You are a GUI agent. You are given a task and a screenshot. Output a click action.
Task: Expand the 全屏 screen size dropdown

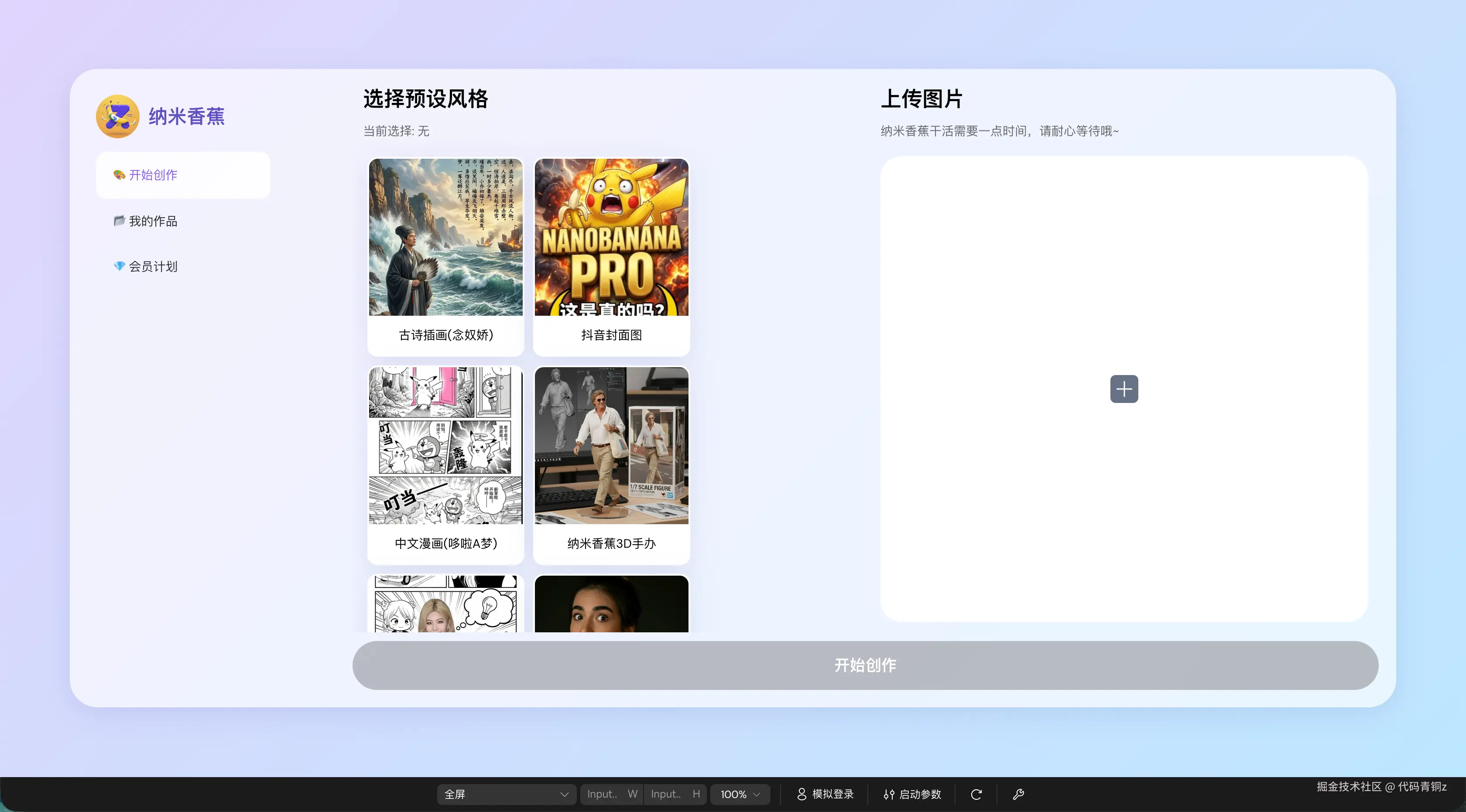coord(505,795)
